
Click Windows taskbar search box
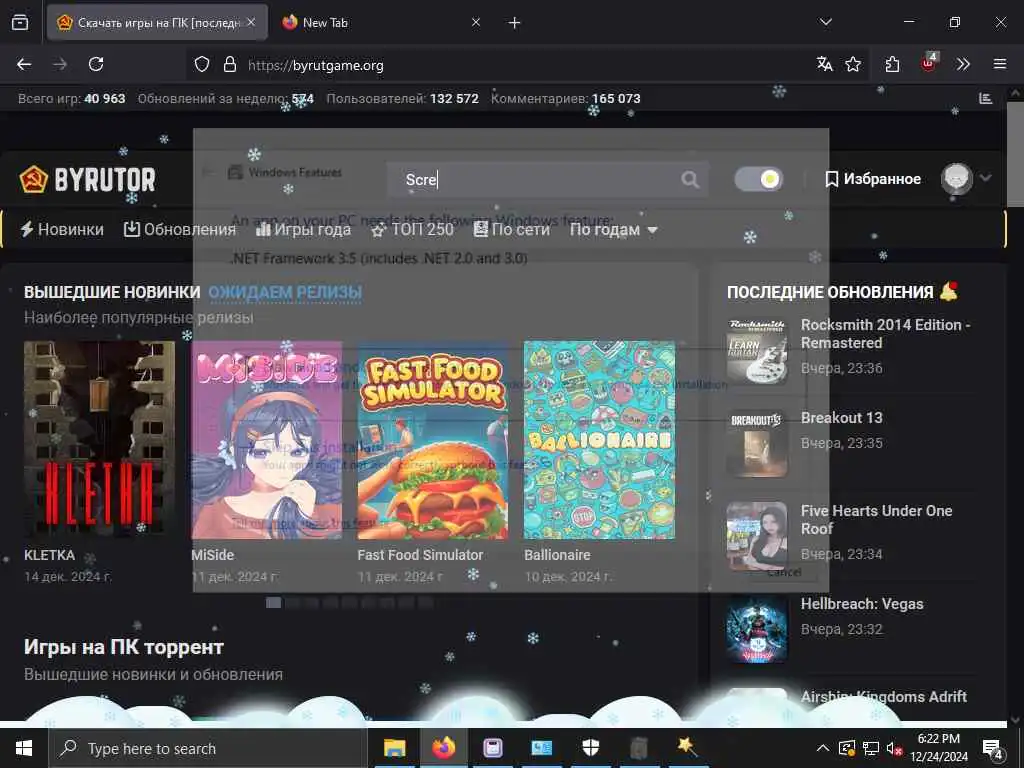[x=209, y=748]
